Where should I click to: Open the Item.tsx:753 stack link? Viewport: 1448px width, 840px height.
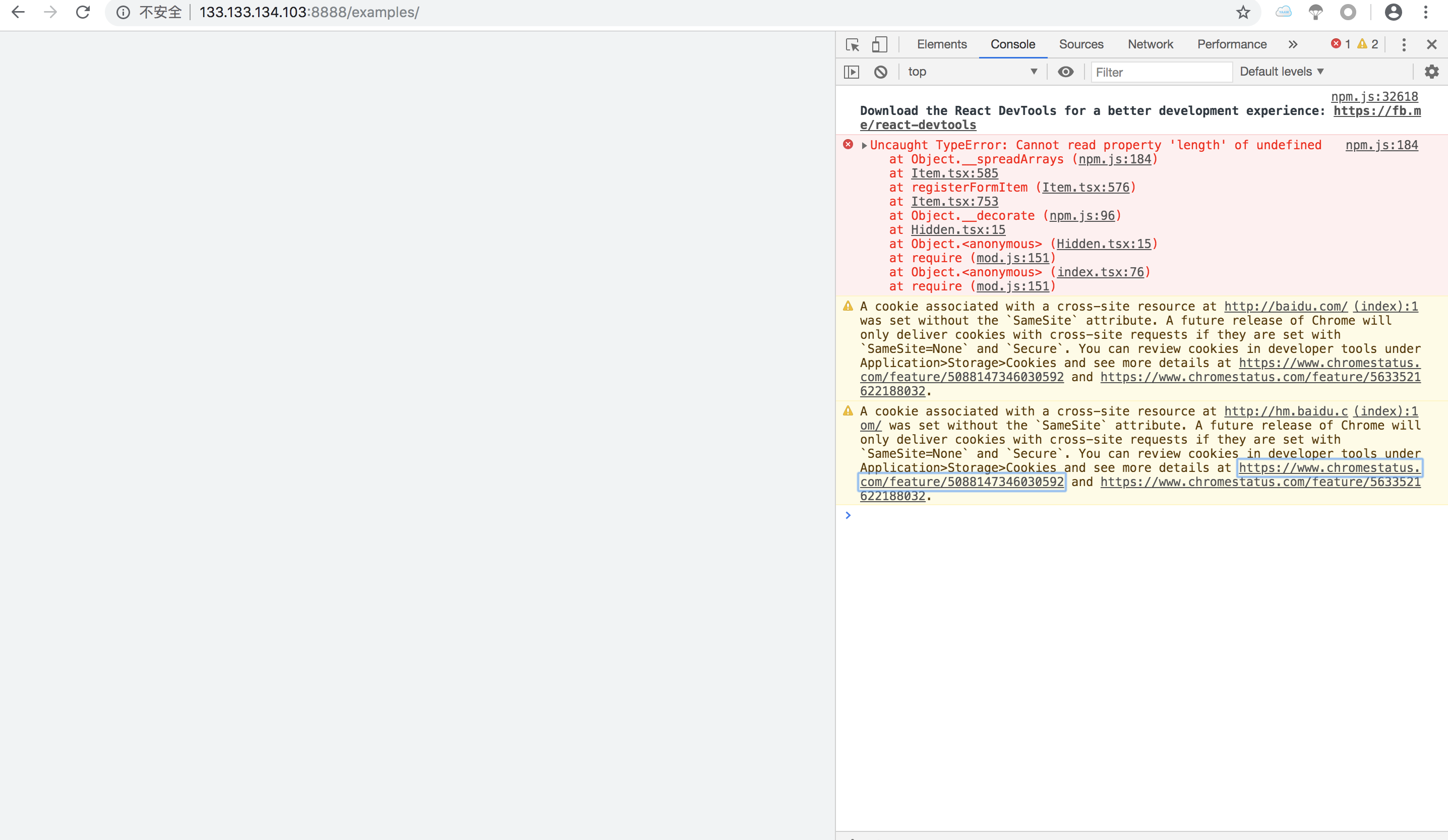click(x=954, y=201)
